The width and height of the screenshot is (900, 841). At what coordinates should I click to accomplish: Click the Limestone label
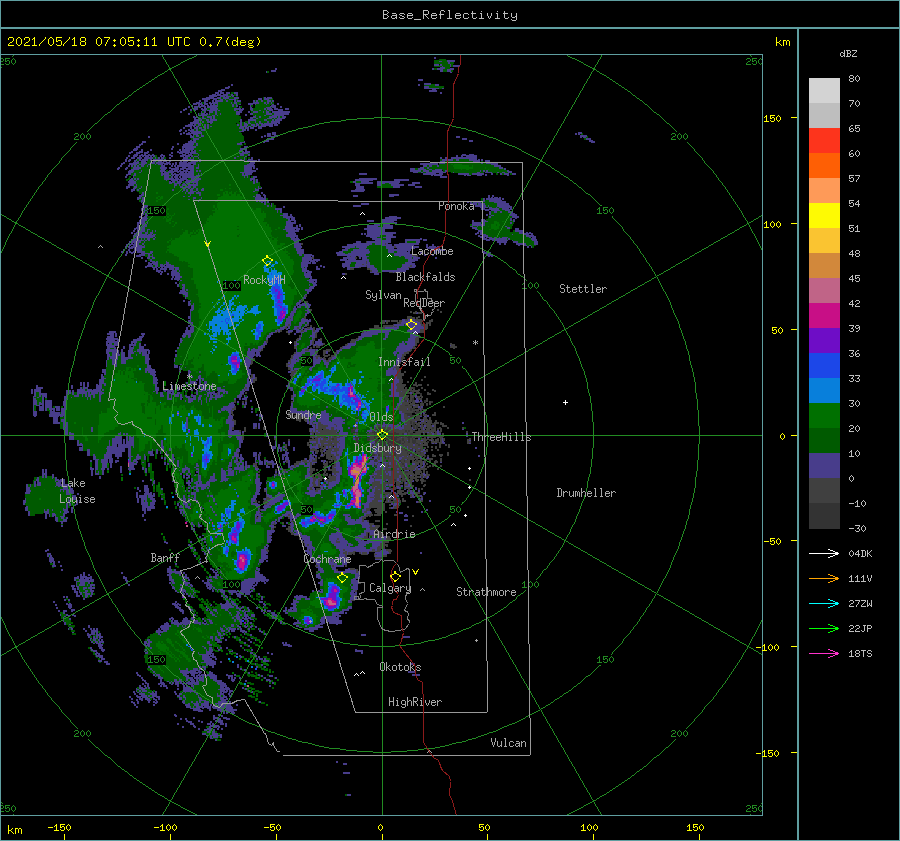189,386
